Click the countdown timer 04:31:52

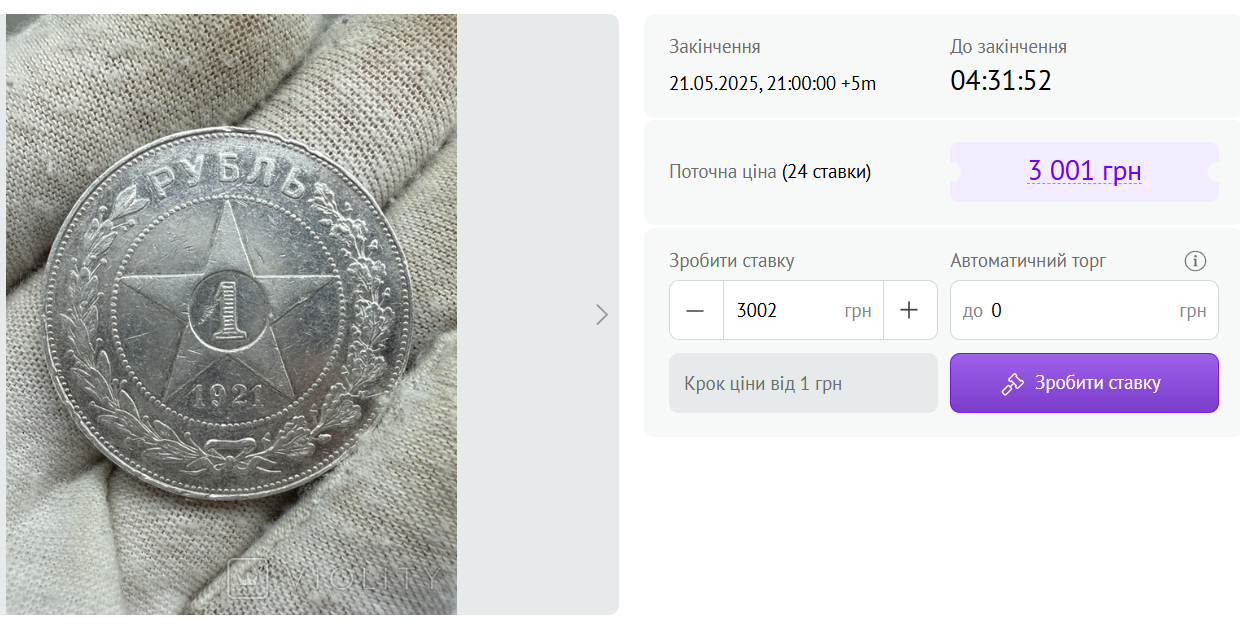[999, 80]
